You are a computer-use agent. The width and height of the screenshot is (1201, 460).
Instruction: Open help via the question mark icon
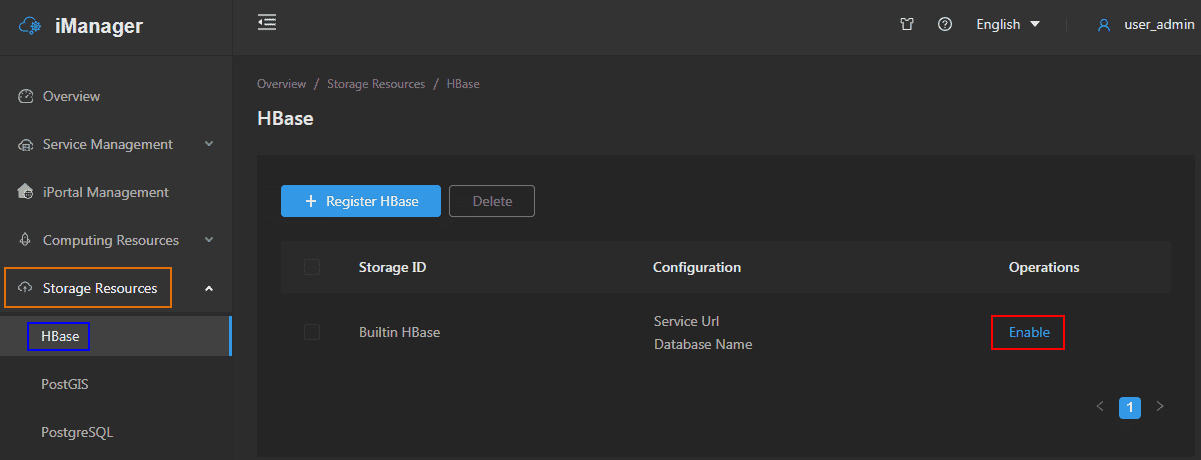(x=944, y=24)
